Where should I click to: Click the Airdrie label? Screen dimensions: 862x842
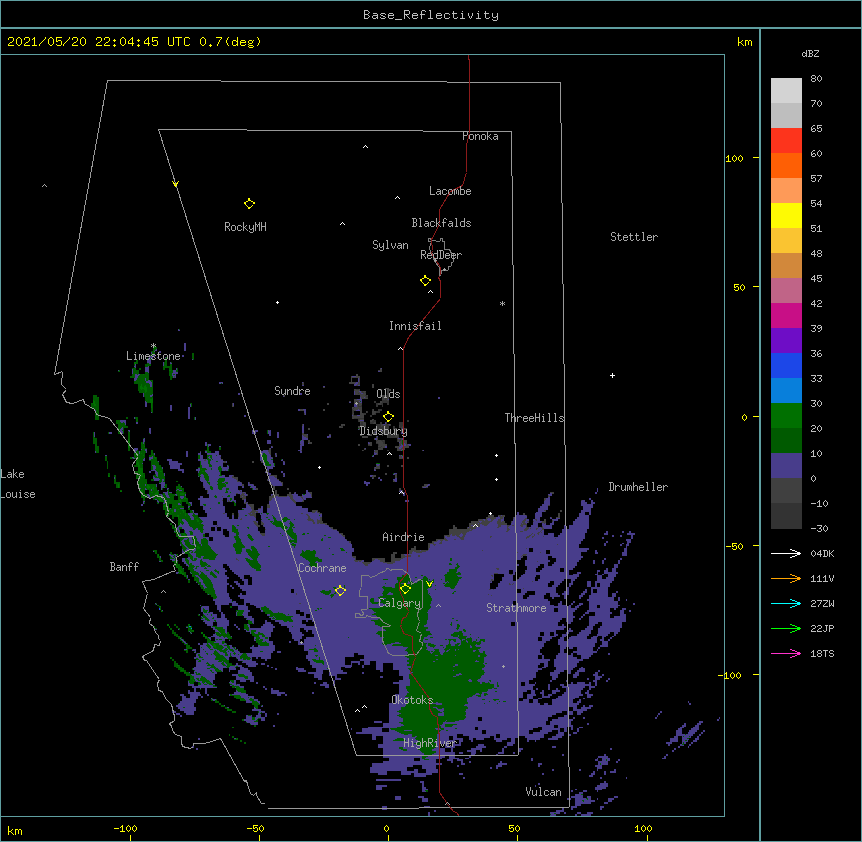[x=404, y=537]
